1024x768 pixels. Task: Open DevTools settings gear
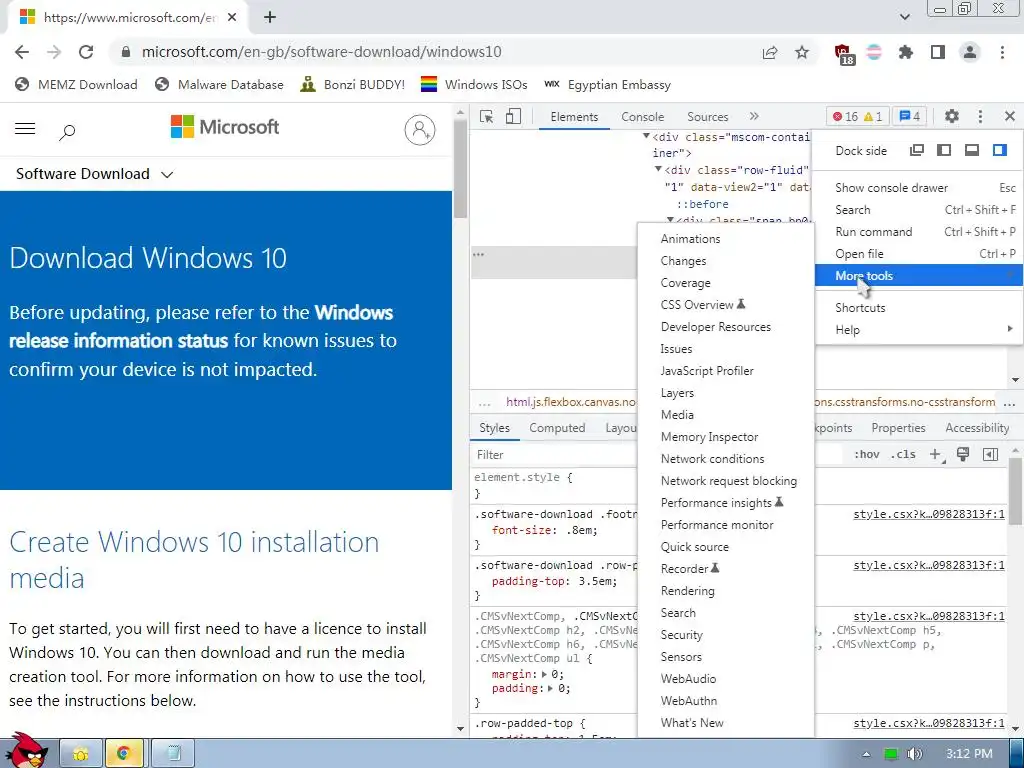(x=952, y=116)
